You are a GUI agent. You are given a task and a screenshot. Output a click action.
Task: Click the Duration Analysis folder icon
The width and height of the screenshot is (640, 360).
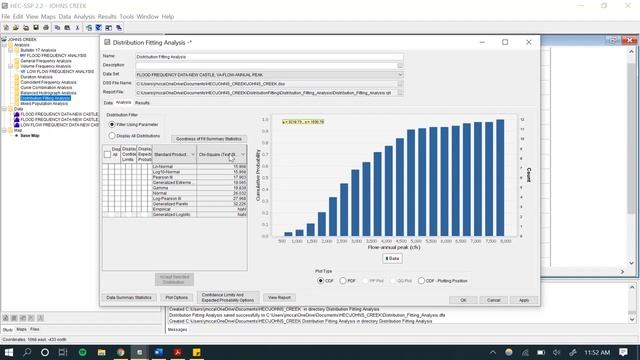click(x=17, y=77)
